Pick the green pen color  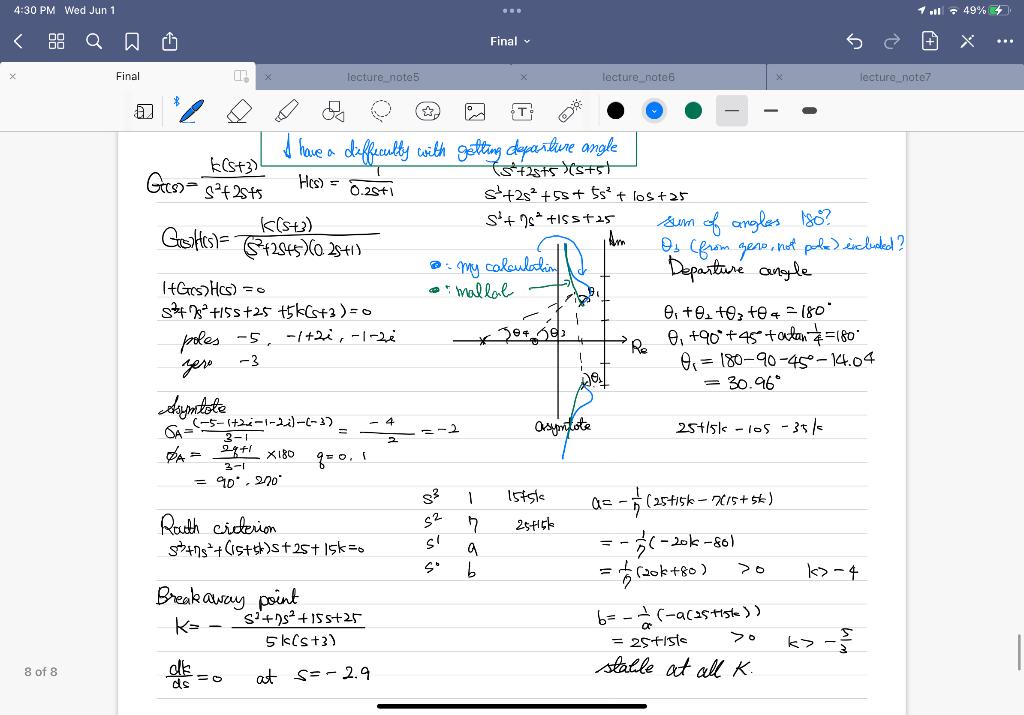click(x=694, y=111)
